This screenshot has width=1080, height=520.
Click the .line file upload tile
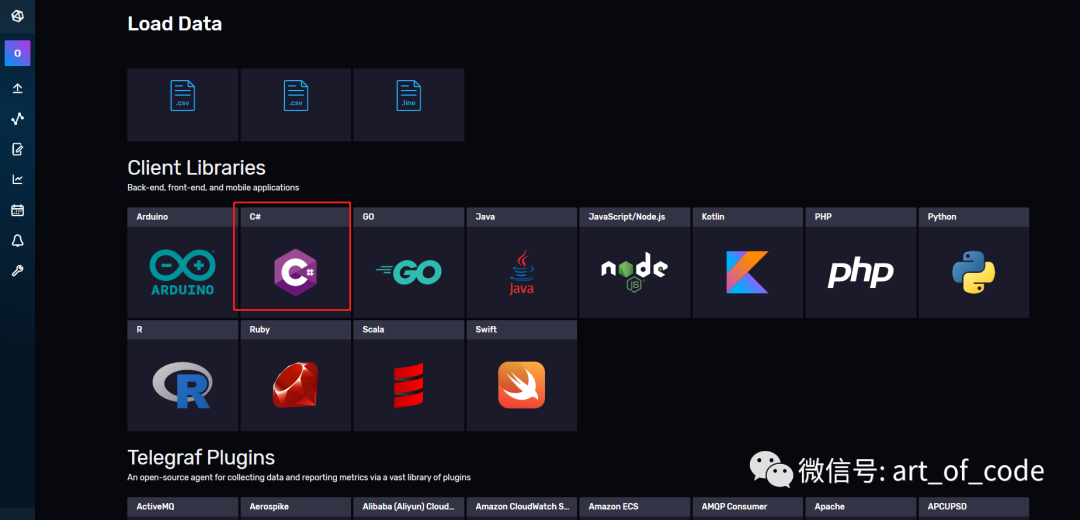click(x=408, y=104)
